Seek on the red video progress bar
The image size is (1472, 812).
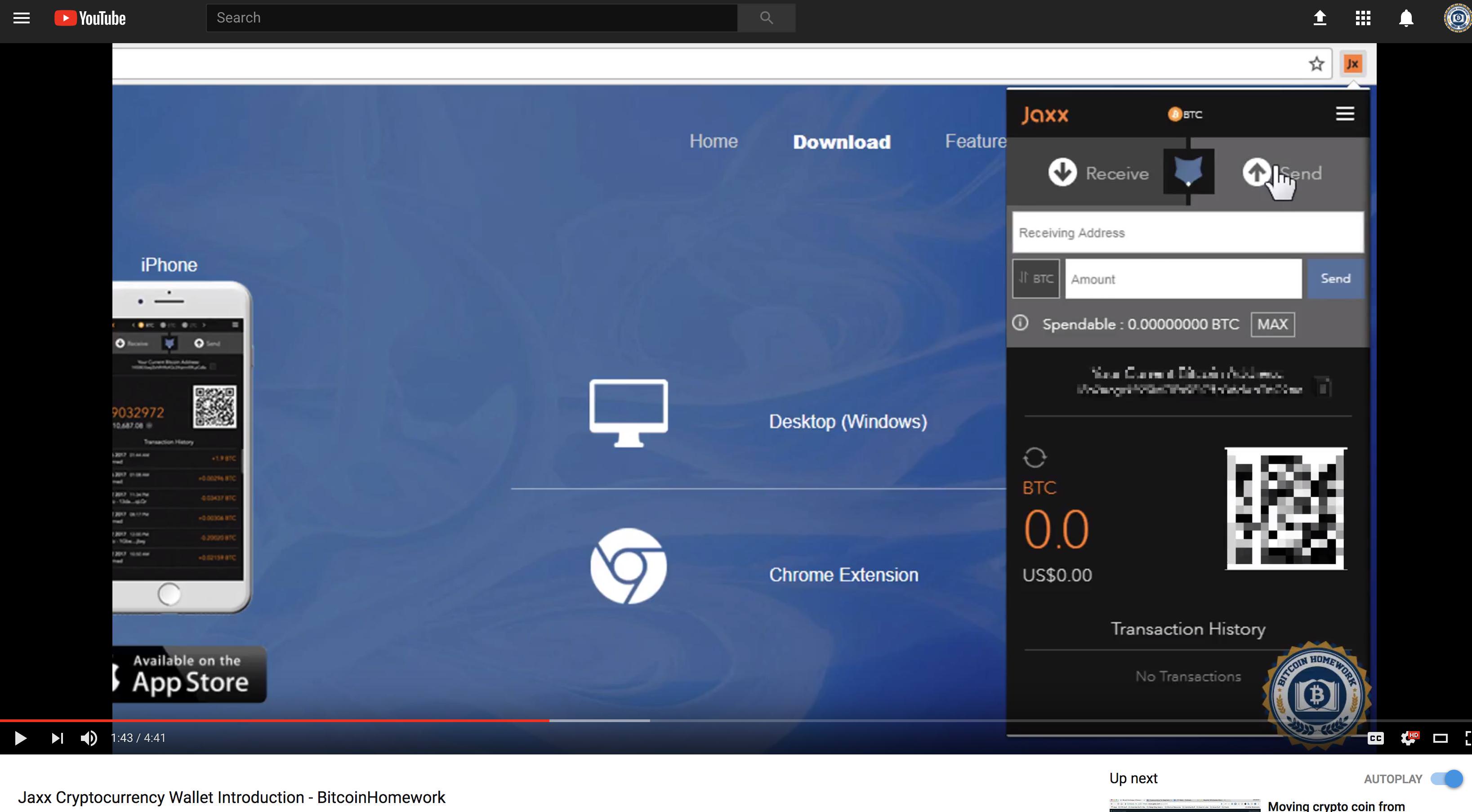click(x=274, y=721)
